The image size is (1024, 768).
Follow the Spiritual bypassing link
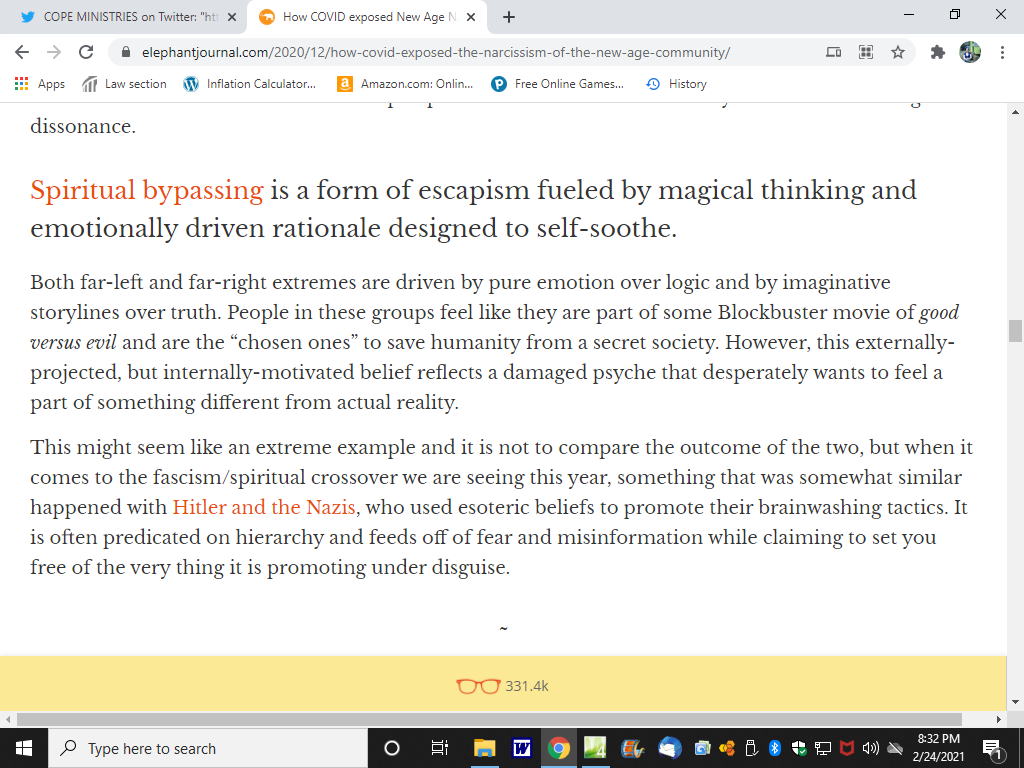click(x=147, y=191)
